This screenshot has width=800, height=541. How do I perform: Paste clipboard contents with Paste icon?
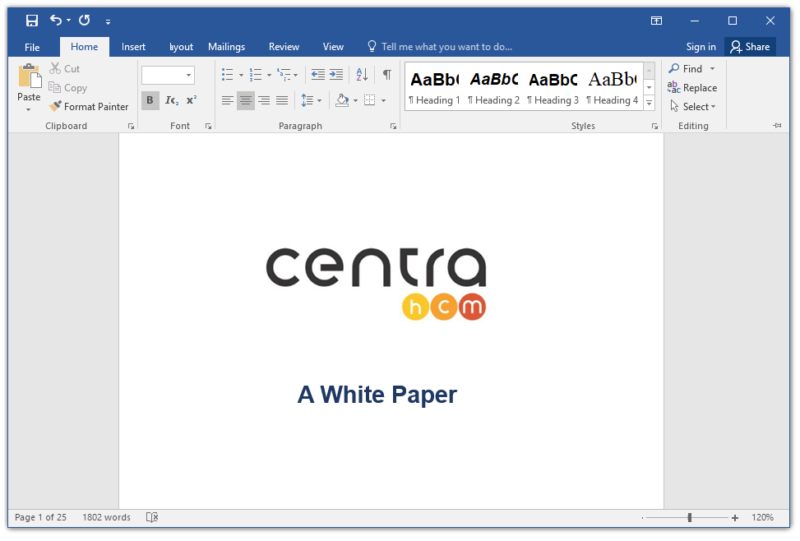29,77
